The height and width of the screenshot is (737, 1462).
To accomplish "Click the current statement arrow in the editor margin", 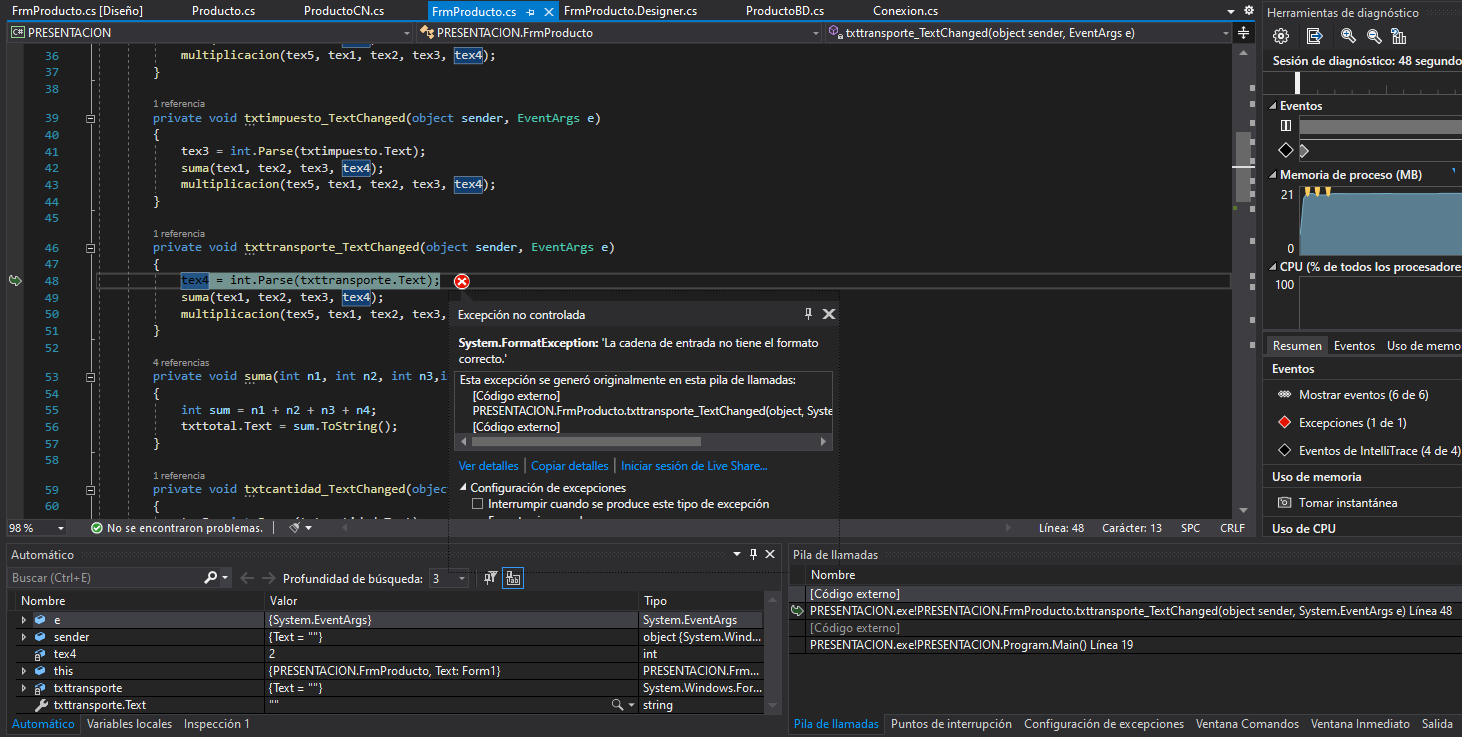I will (14, 281).
